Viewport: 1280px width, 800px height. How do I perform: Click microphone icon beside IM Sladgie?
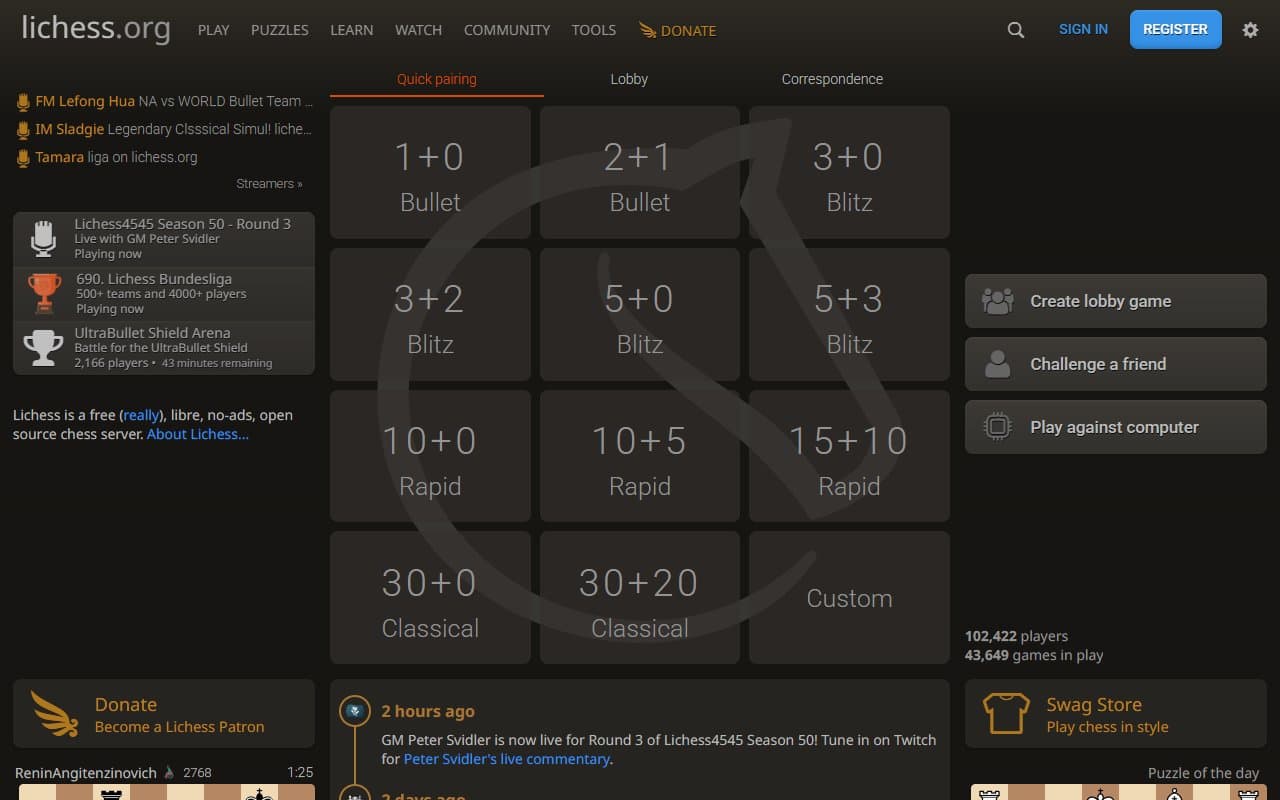pos(23,129)
